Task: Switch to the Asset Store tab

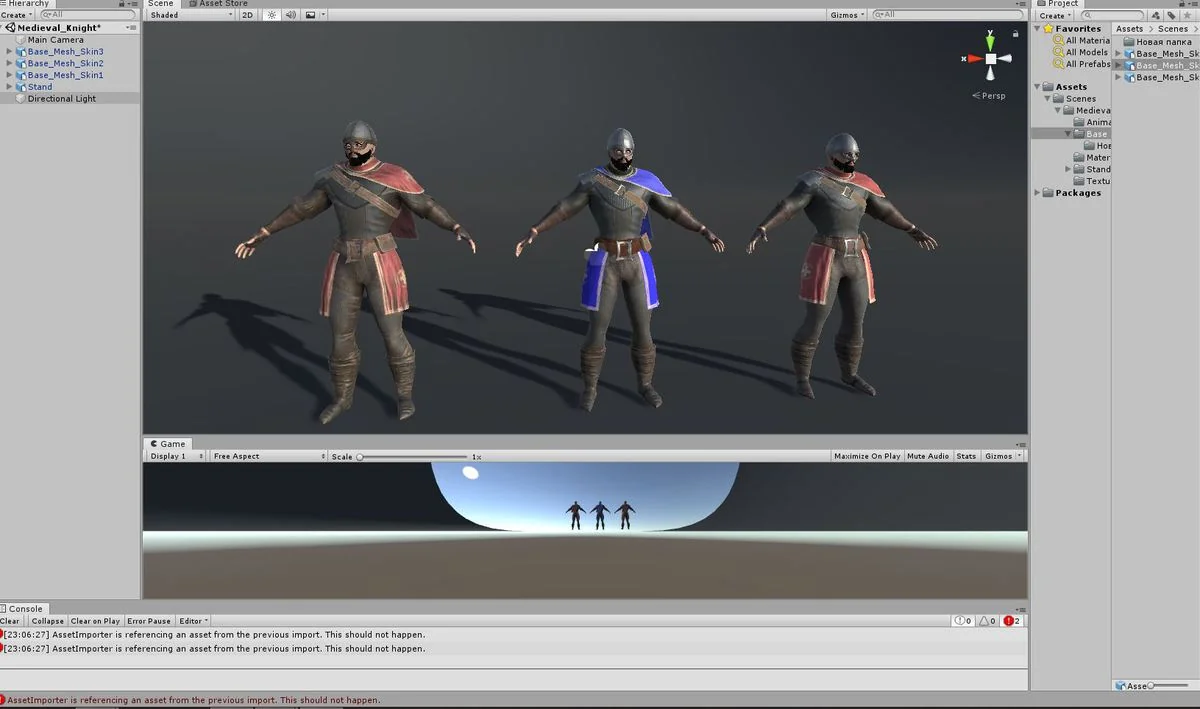Action: (x=221, y=4)
